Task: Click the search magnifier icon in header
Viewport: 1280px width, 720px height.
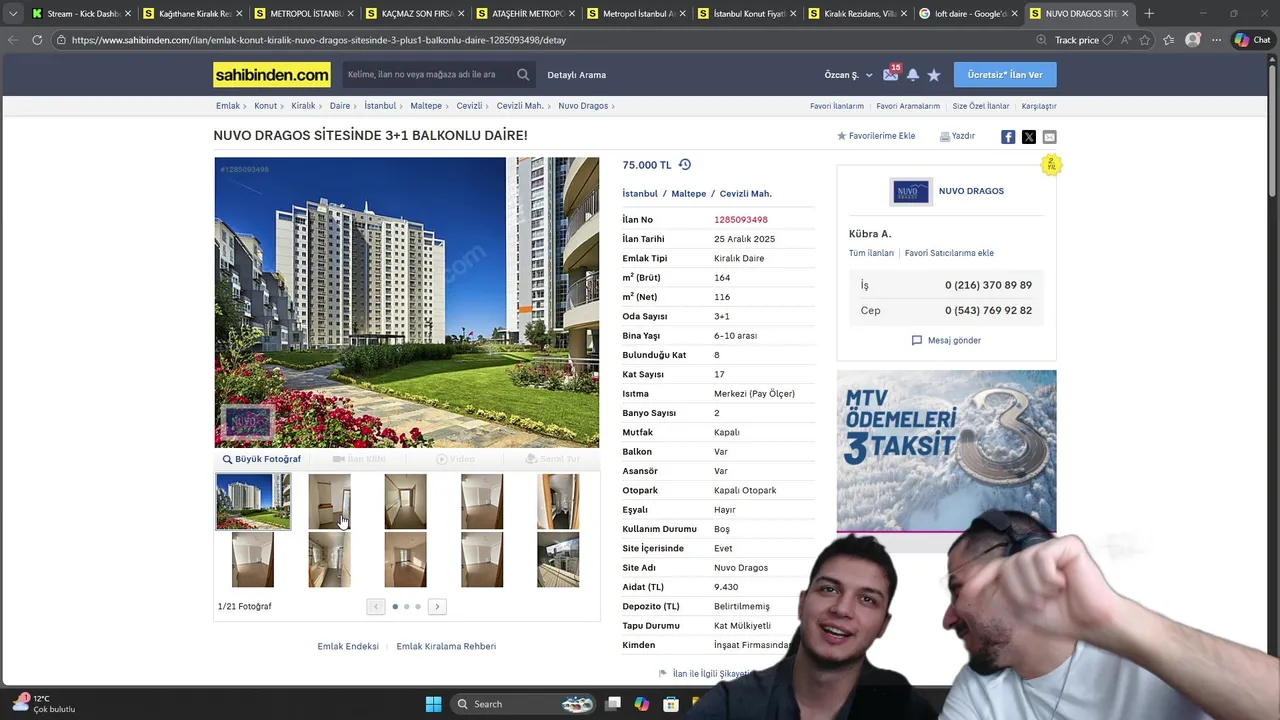Action: [x=523, y=75]
